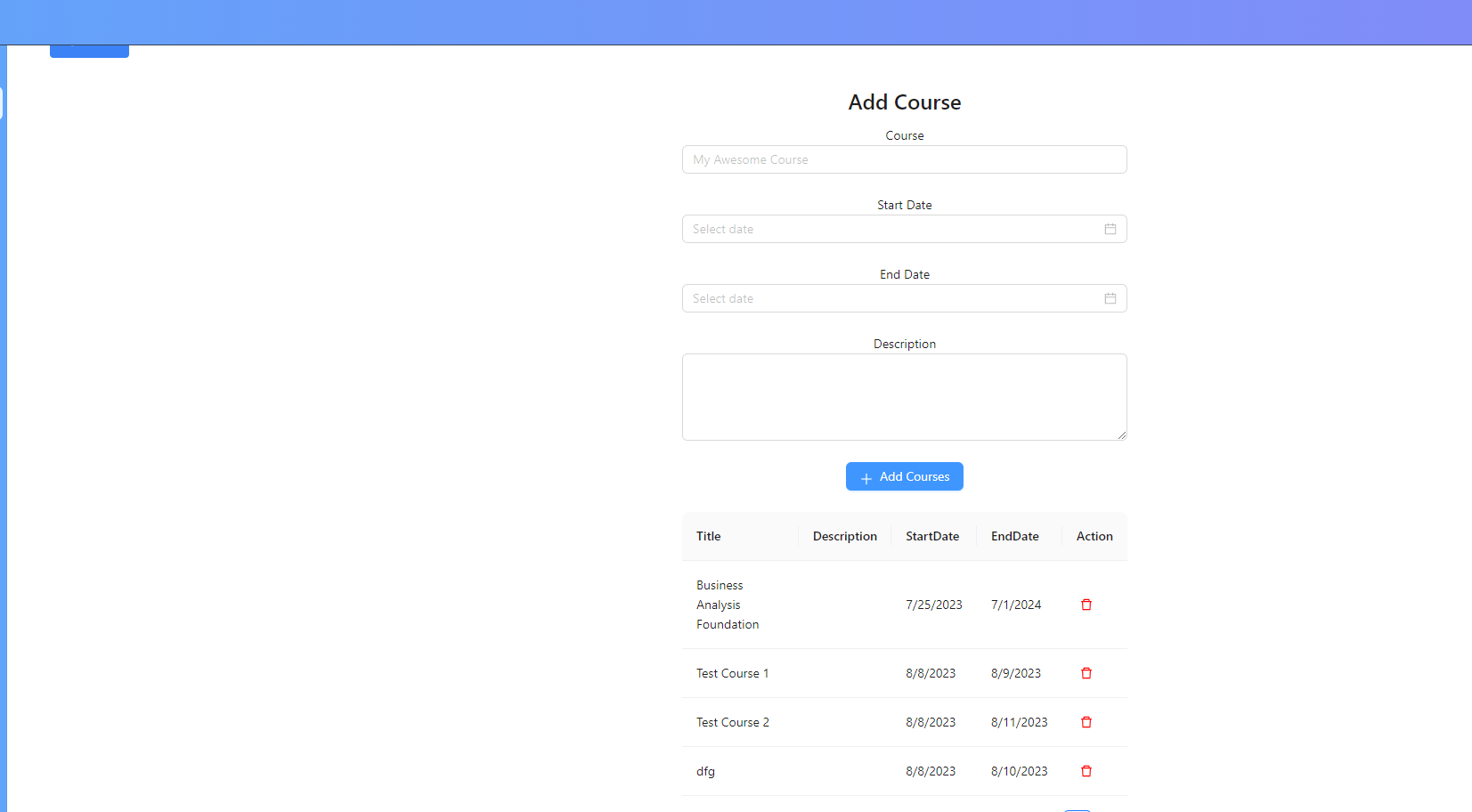Click the Description column header
Viewport: 1472px width, 812px height.
844,536
